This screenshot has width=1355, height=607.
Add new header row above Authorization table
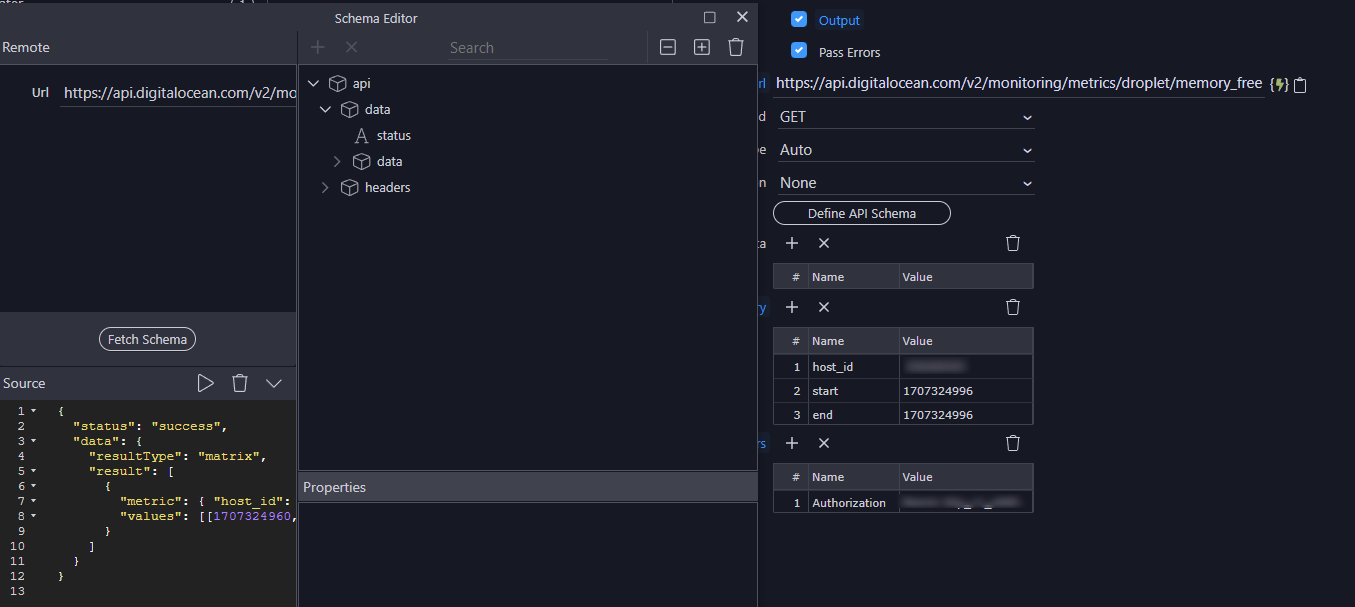[x=791, y=443]
